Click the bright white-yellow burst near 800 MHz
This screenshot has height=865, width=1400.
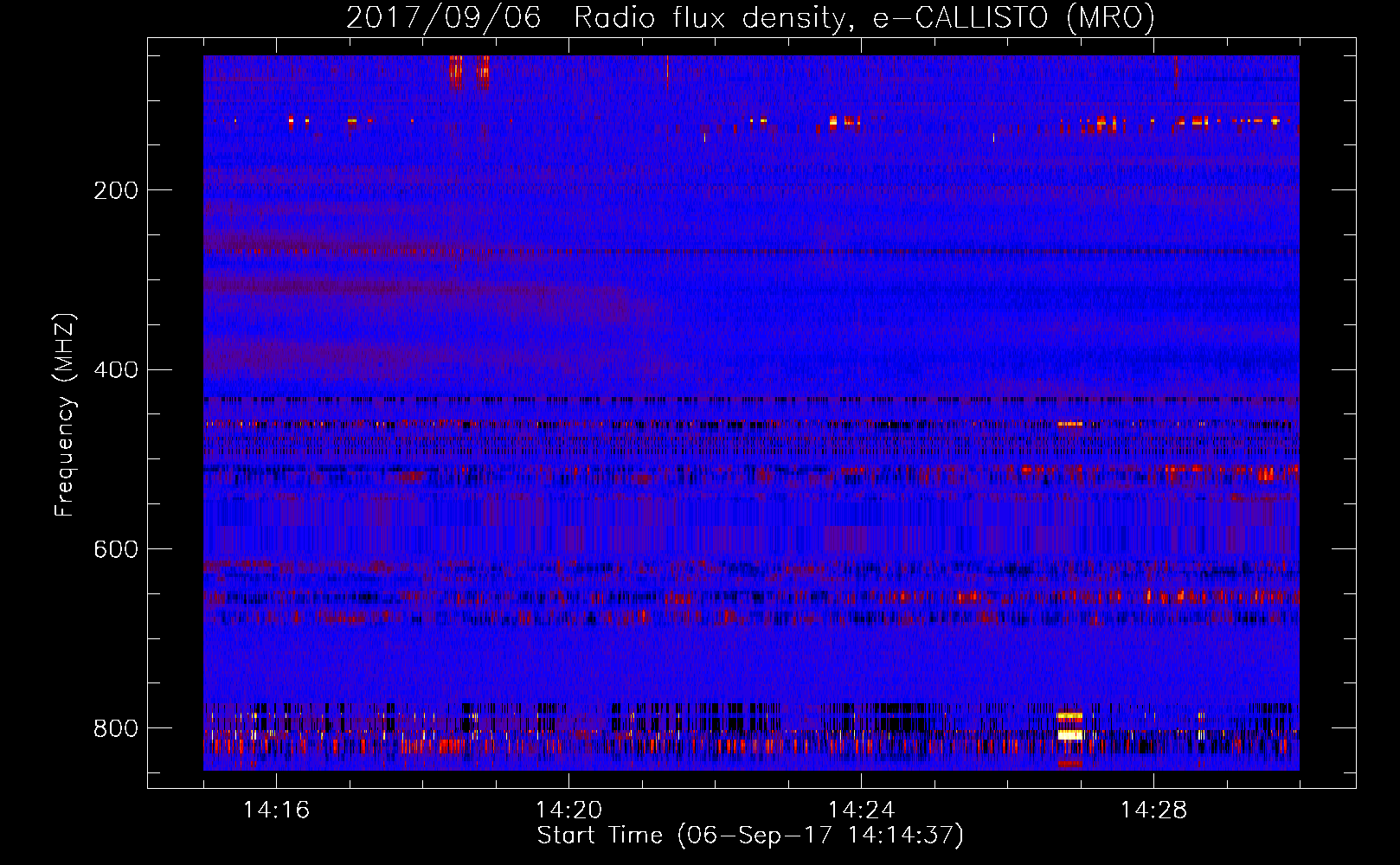1070,734
